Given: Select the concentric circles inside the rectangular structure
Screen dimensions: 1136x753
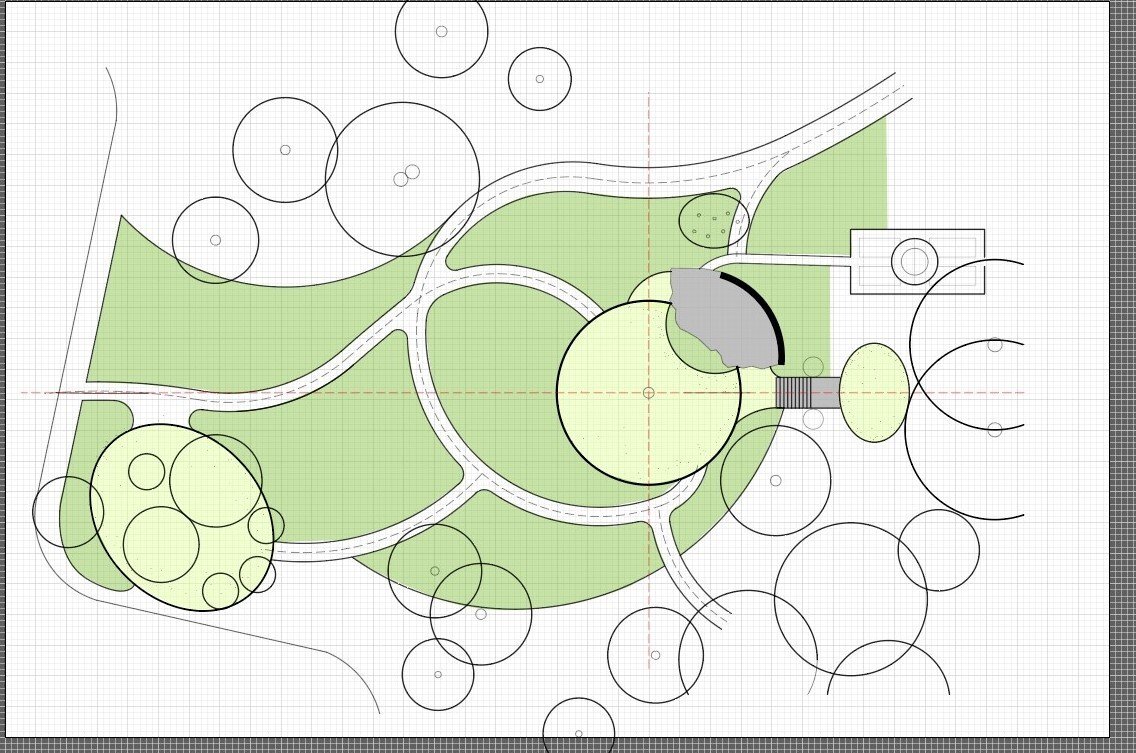Looking at the screenshot, I should pyautogui.click(x=914, y=262).
